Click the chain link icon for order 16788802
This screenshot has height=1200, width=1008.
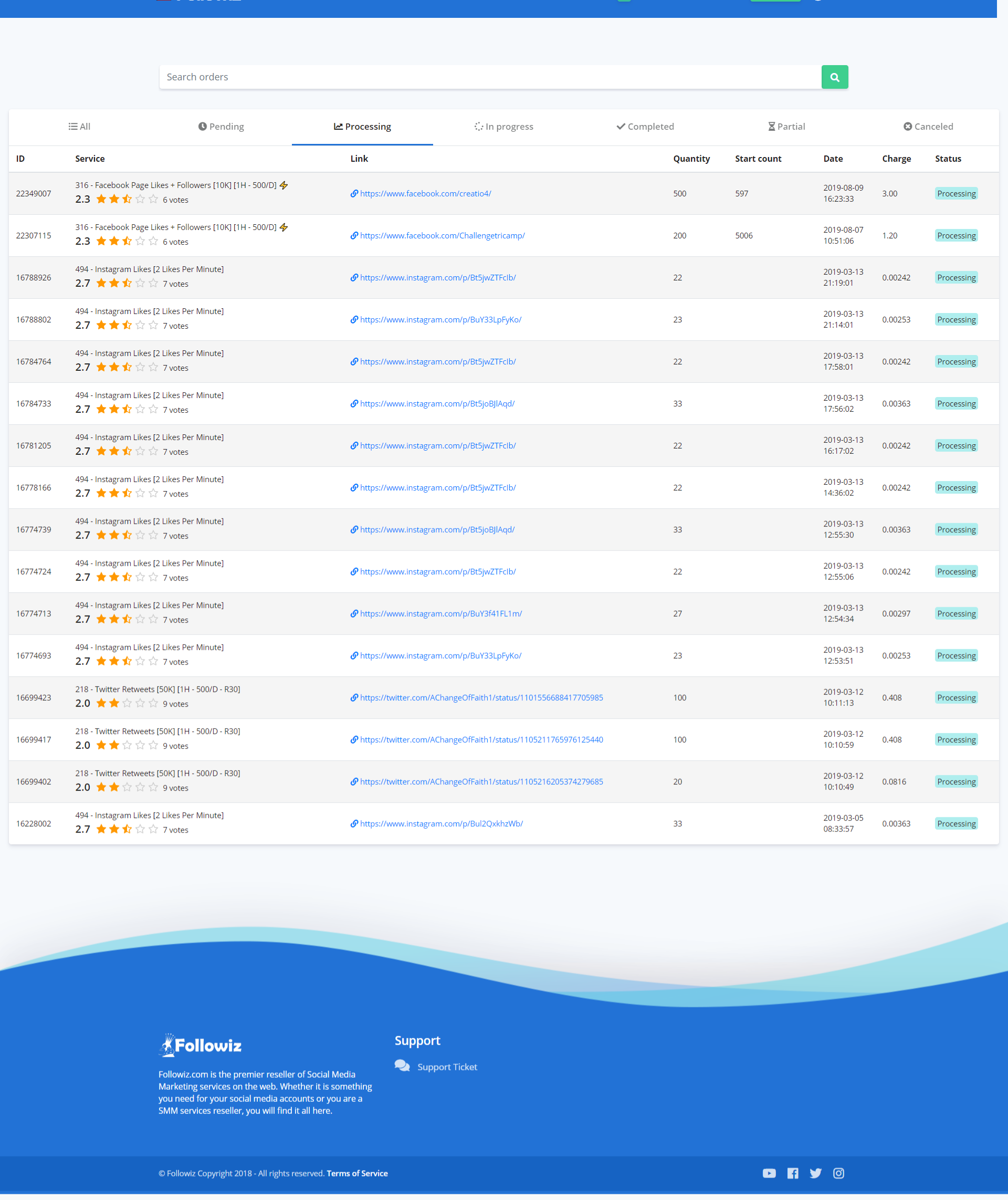pyautogui.click(x=354, y=320)
